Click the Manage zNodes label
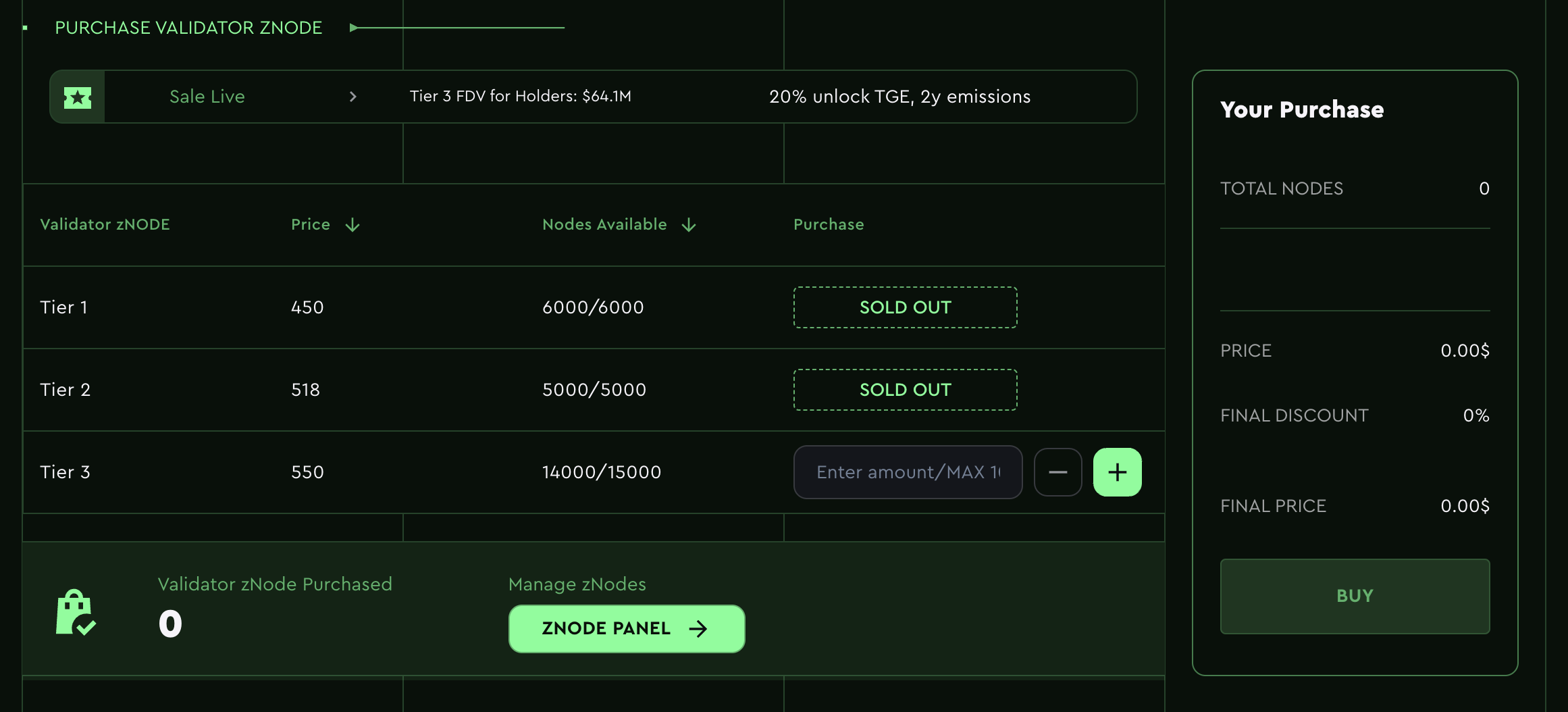The image size is (1568, 712). pyautogui.click(x=577, y=584)
